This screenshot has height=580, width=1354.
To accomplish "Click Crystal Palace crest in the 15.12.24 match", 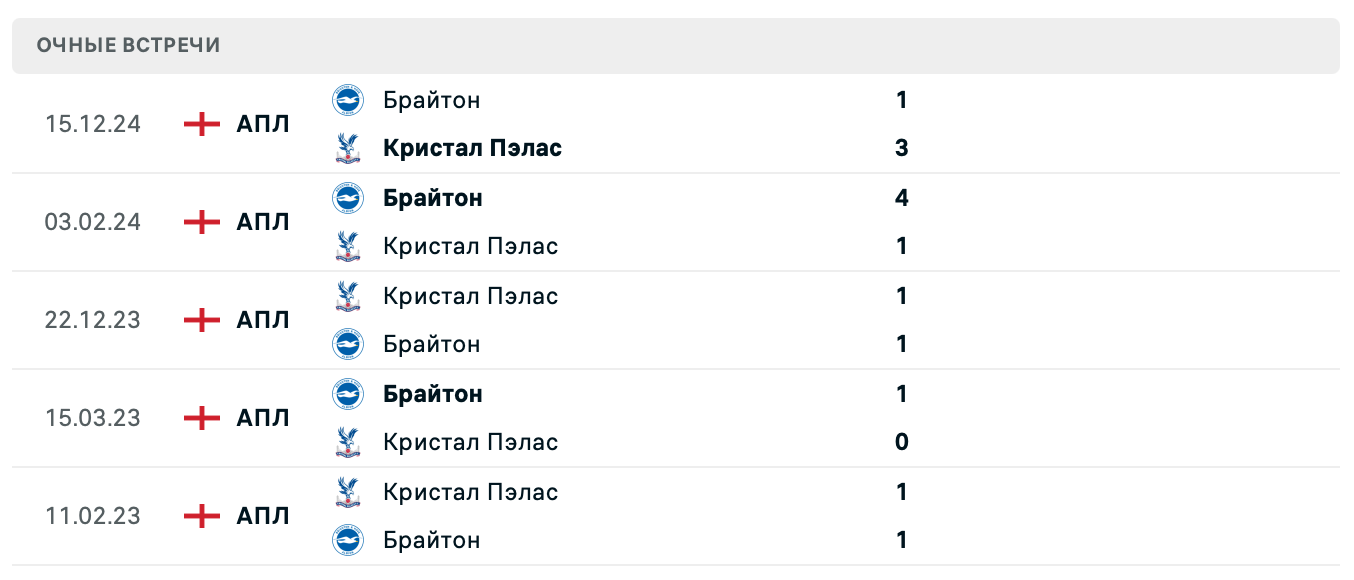I will (x=347, y=148).
